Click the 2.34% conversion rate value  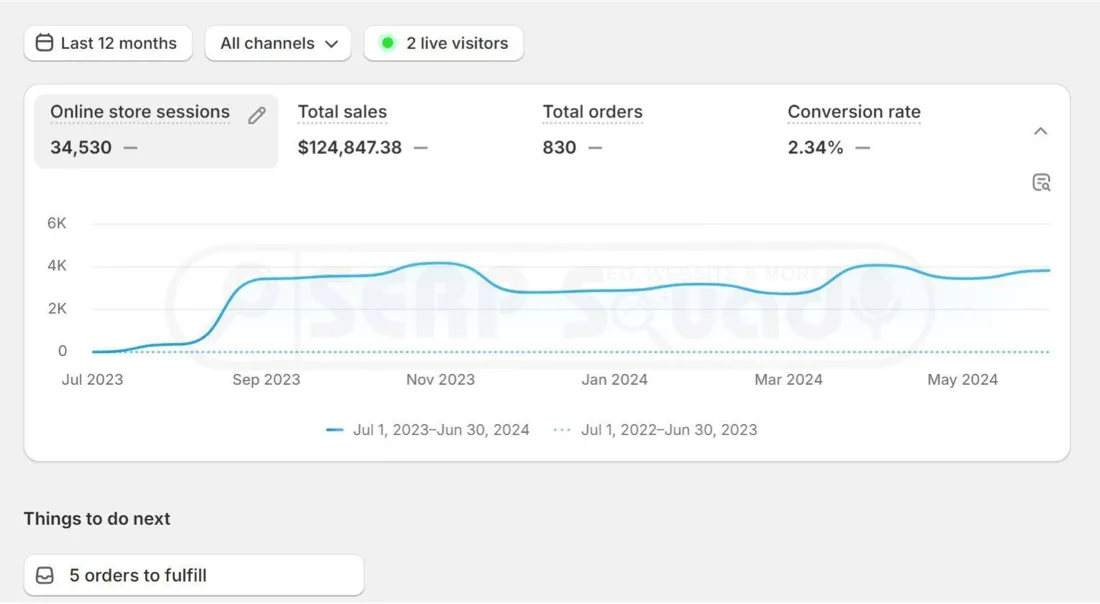[815, 147]
